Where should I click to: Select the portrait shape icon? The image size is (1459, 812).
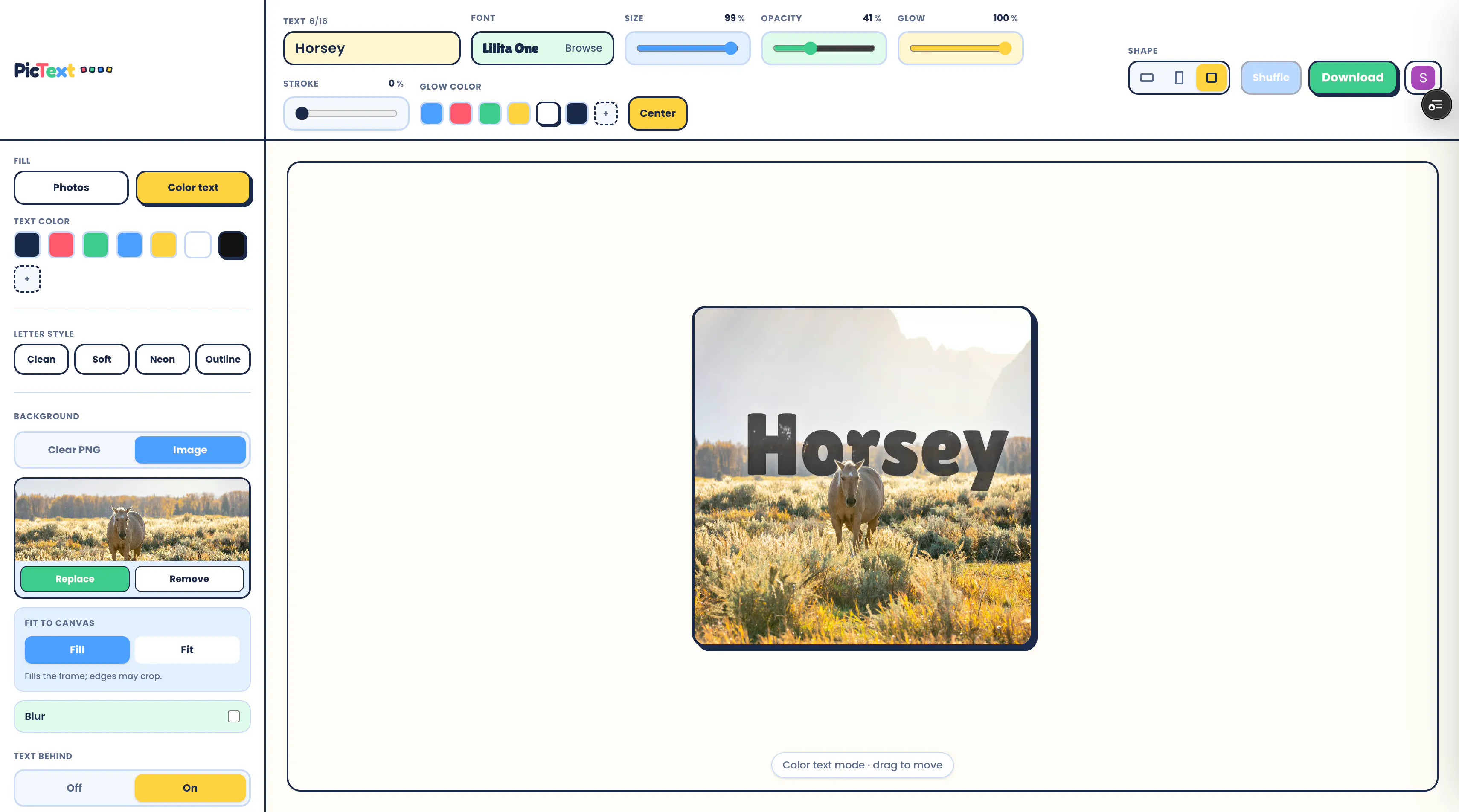tap(1179, 78)
